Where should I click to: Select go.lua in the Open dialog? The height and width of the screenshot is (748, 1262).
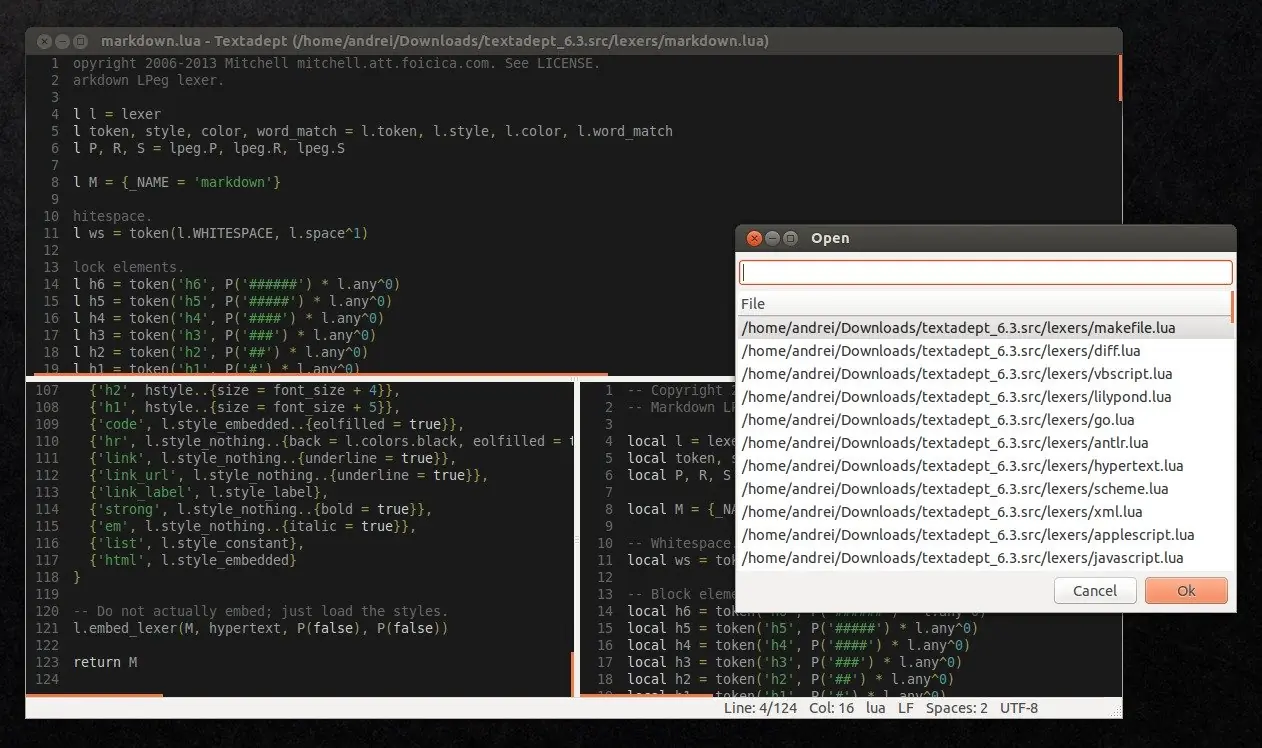click(x=985, y=419)
